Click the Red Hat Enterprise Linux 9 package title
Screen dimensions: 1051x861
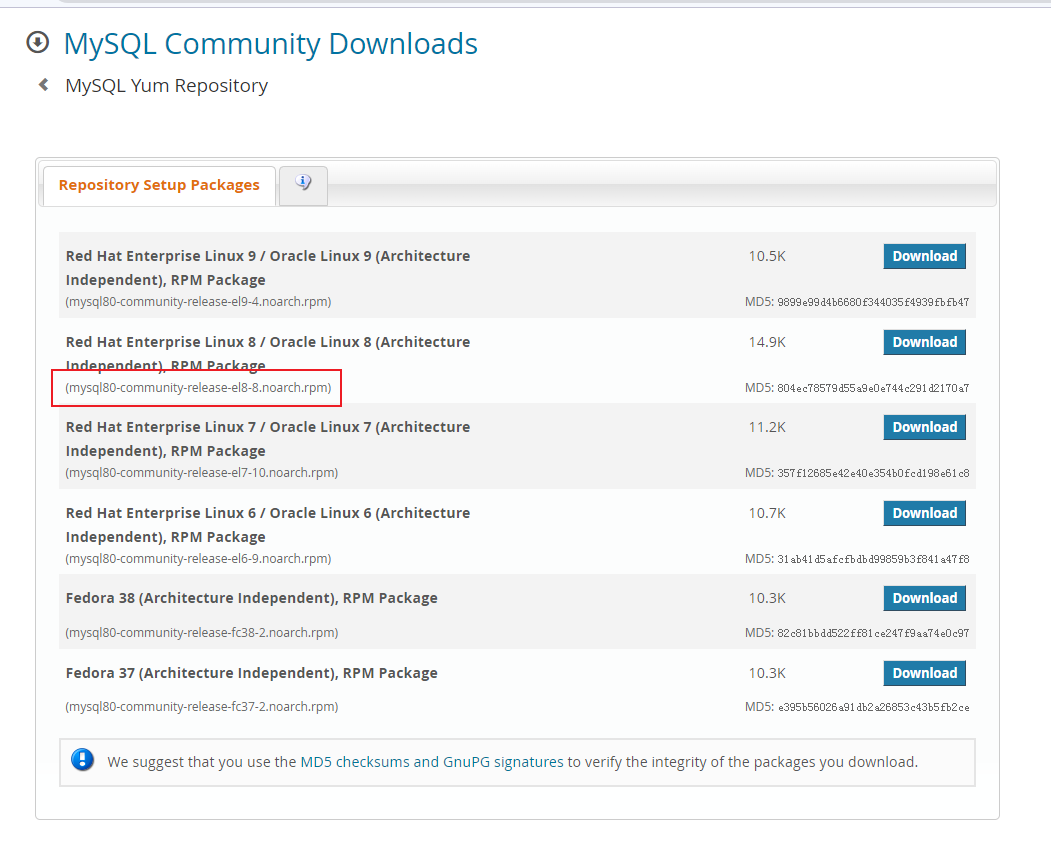268,268
